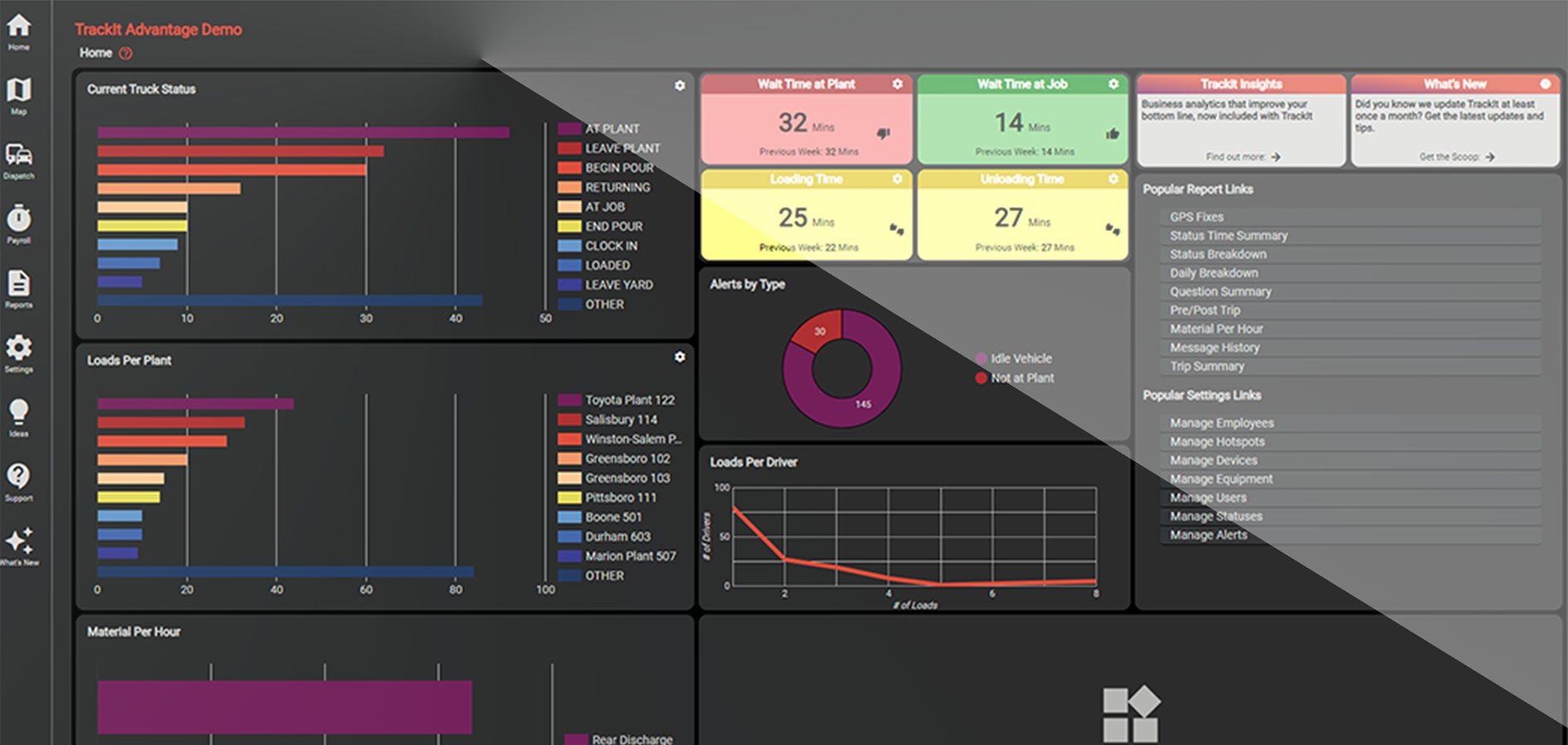Open Loads Per Plant gear settings
1568x745 pixels.
tap(679, 357)
